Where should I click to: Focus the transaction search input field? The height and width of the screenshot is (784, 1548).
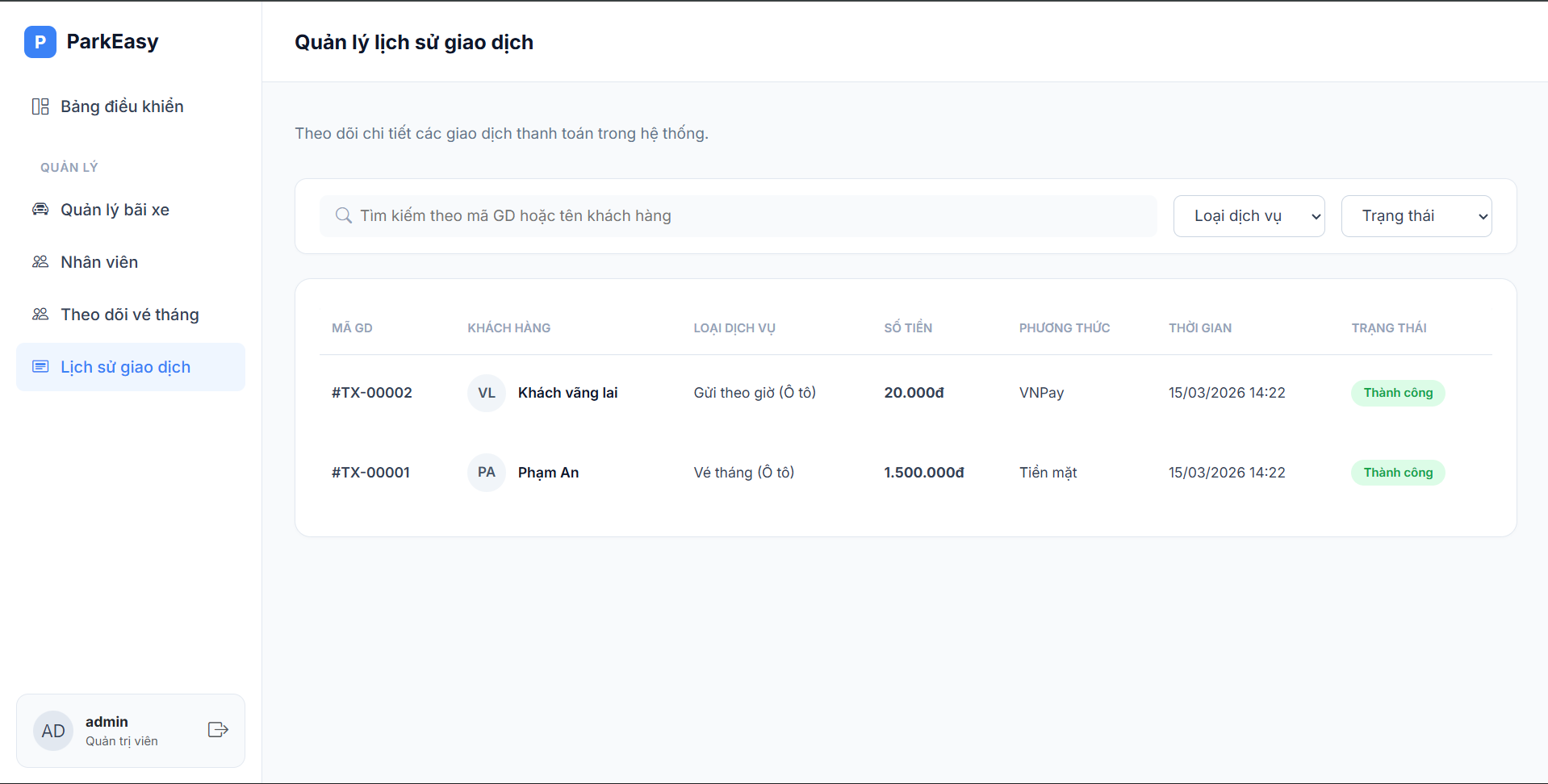(751, 216)
